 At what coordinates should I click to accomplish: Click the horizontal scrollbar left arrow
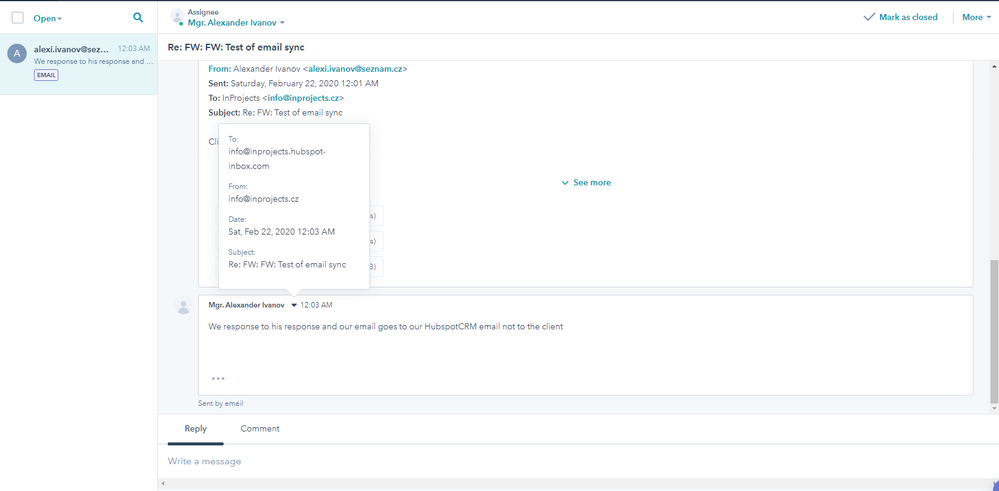[162, 485]
